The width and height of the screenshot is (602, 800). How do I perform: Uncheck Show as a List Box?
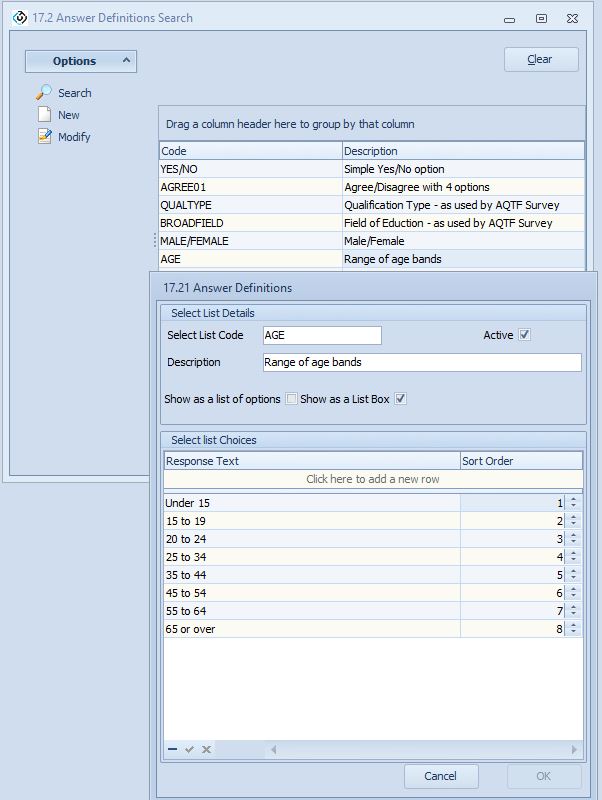[x=401, y=399]
